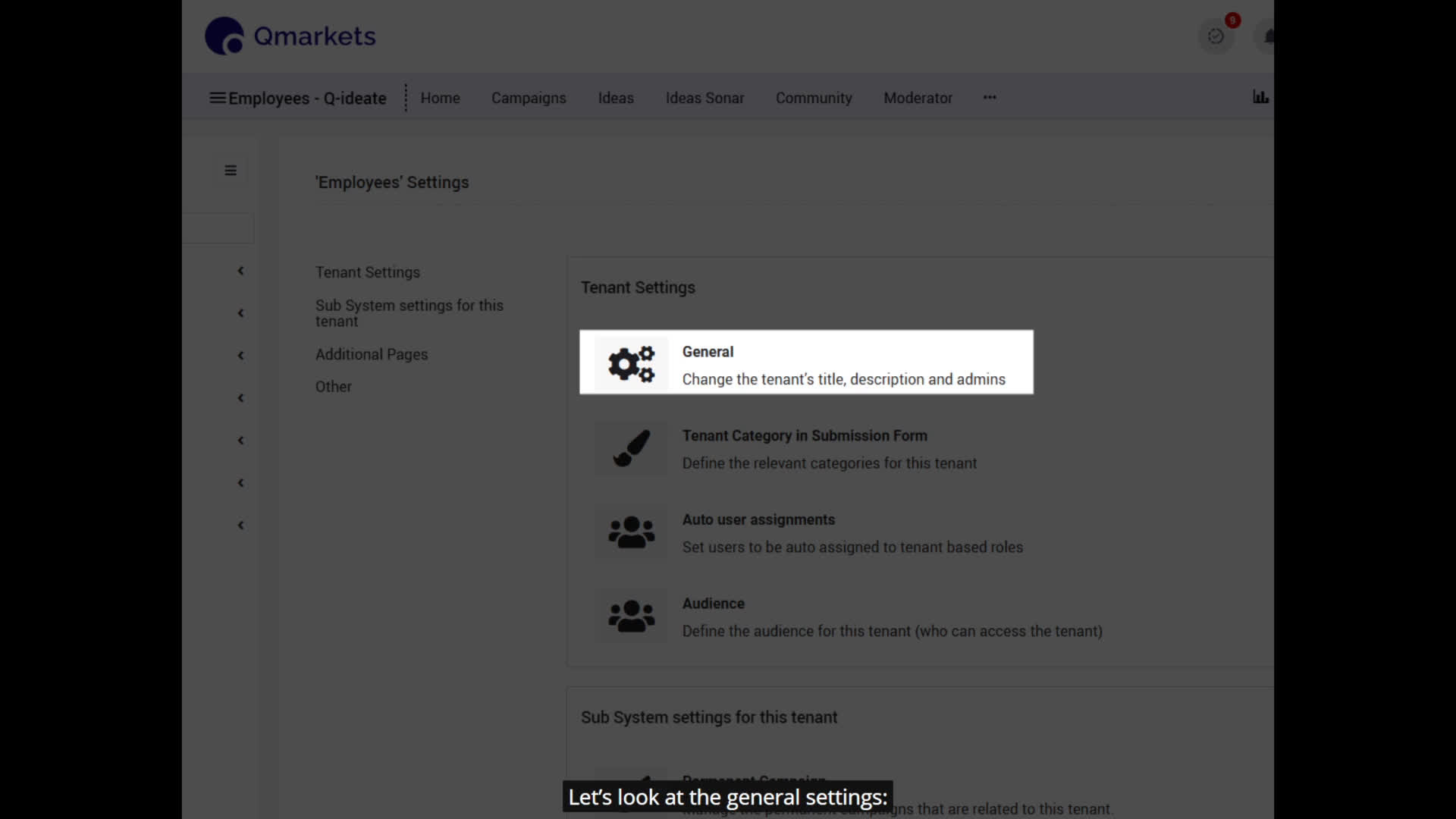
Task: Open the three-dots more navigation menu
Action: 990,98
